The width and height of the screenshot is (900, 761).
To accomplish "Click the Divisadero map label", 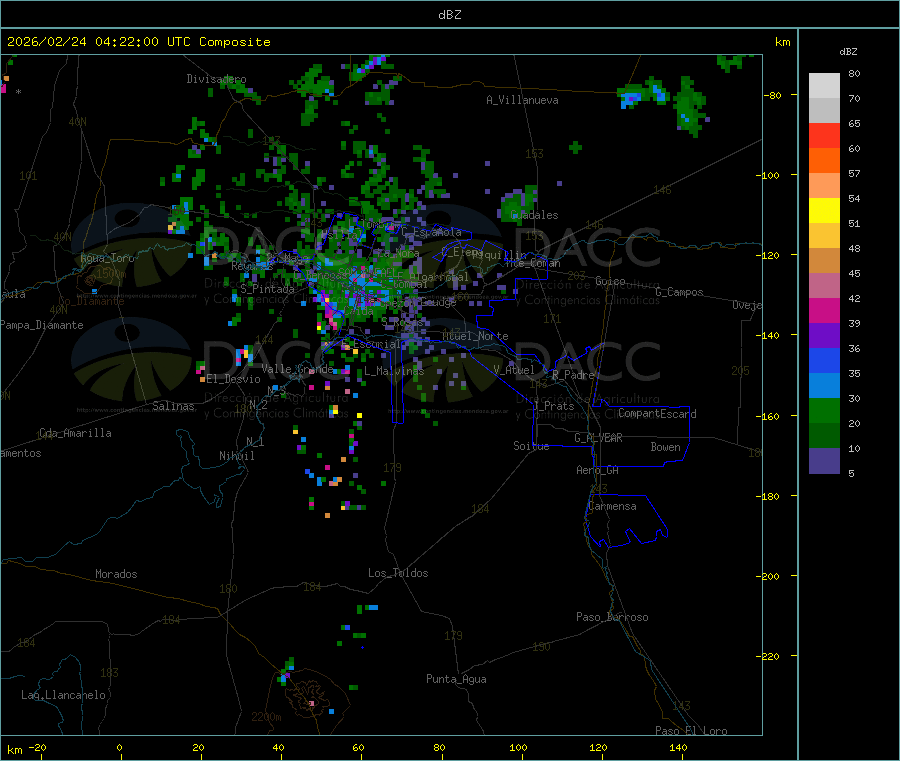I will coord(216,79).
